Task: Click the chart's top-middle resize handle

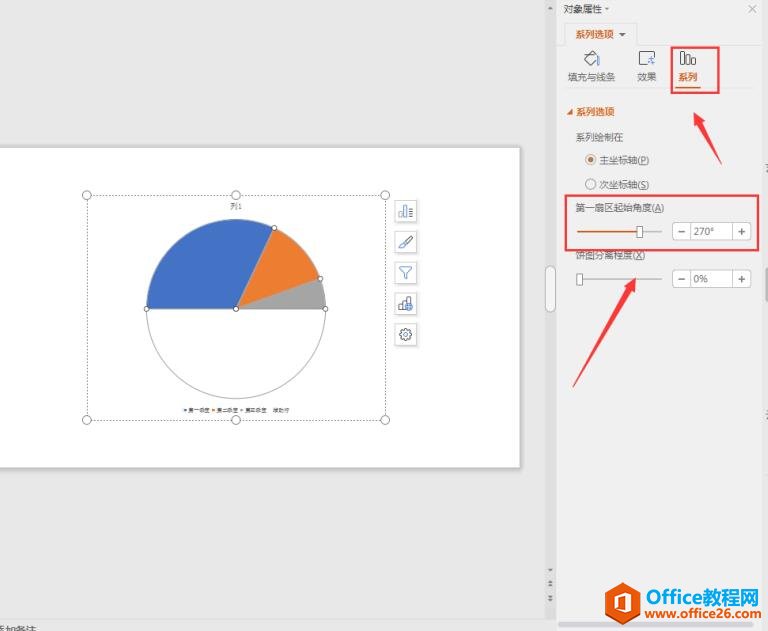Action: [236, 195]
